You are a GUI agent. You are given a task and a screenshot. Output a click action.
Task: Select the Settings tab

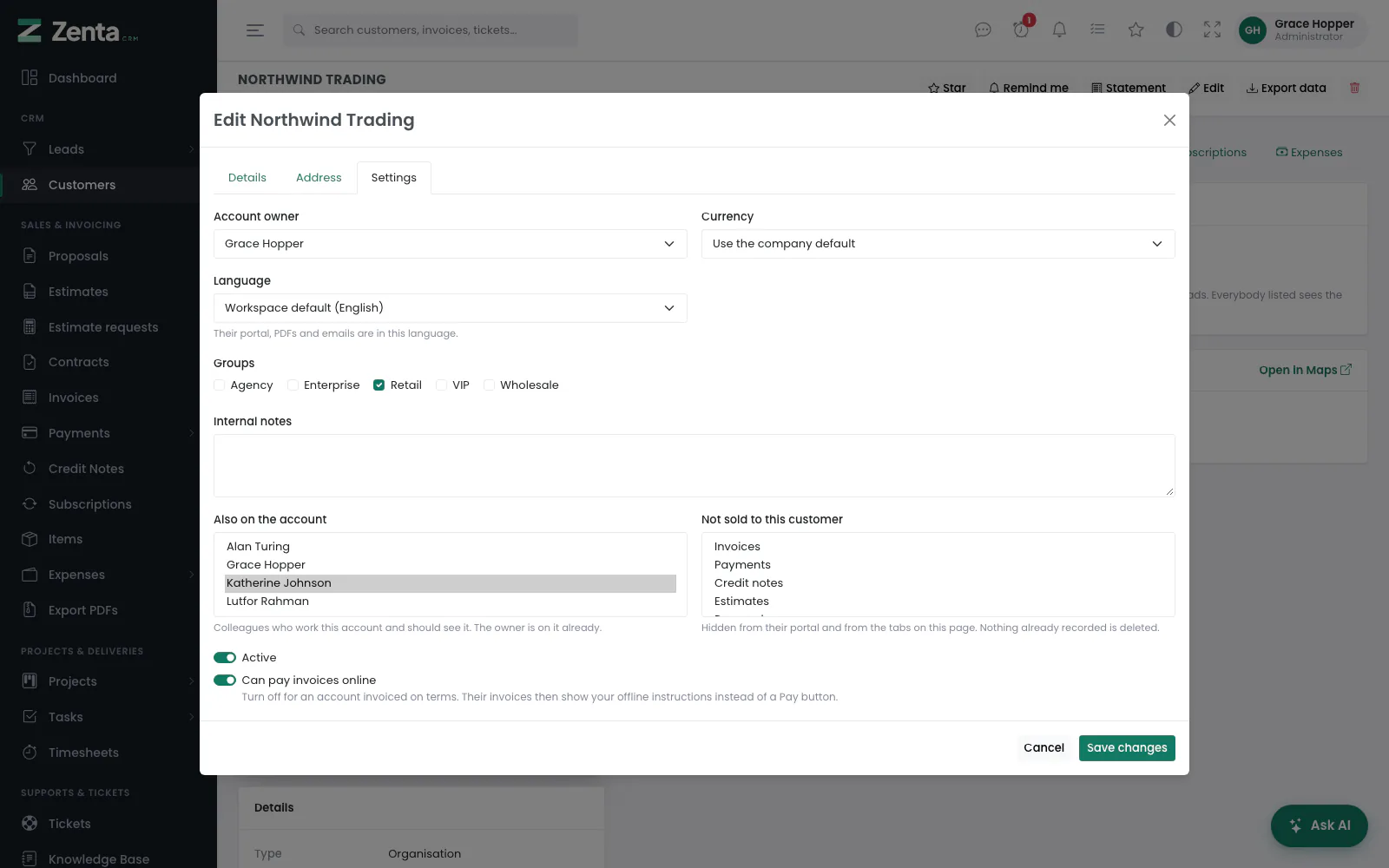click(x=394, y=178)
